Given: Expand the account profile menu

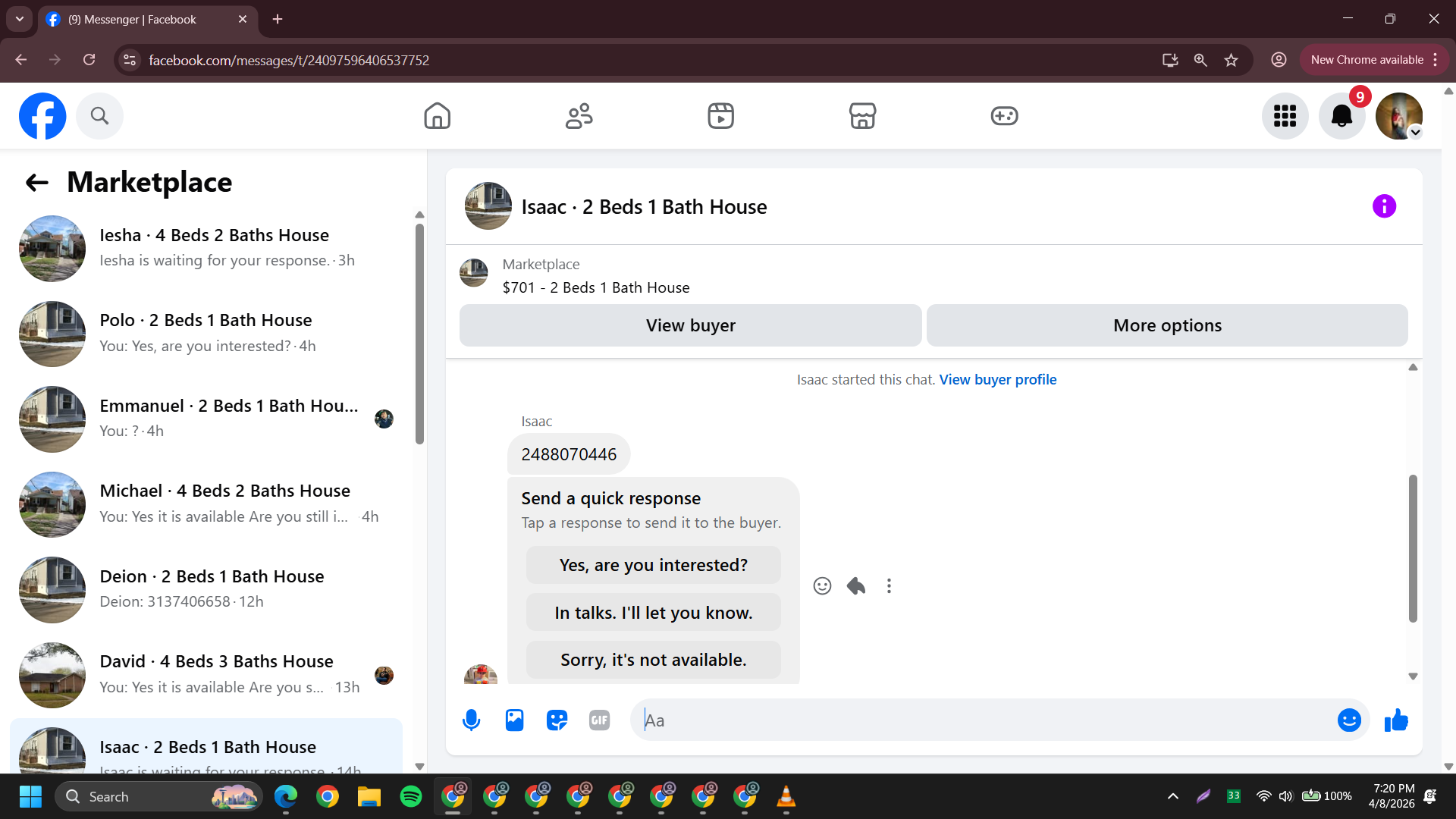Looking at the screenshot, I should pos(1399,116).
